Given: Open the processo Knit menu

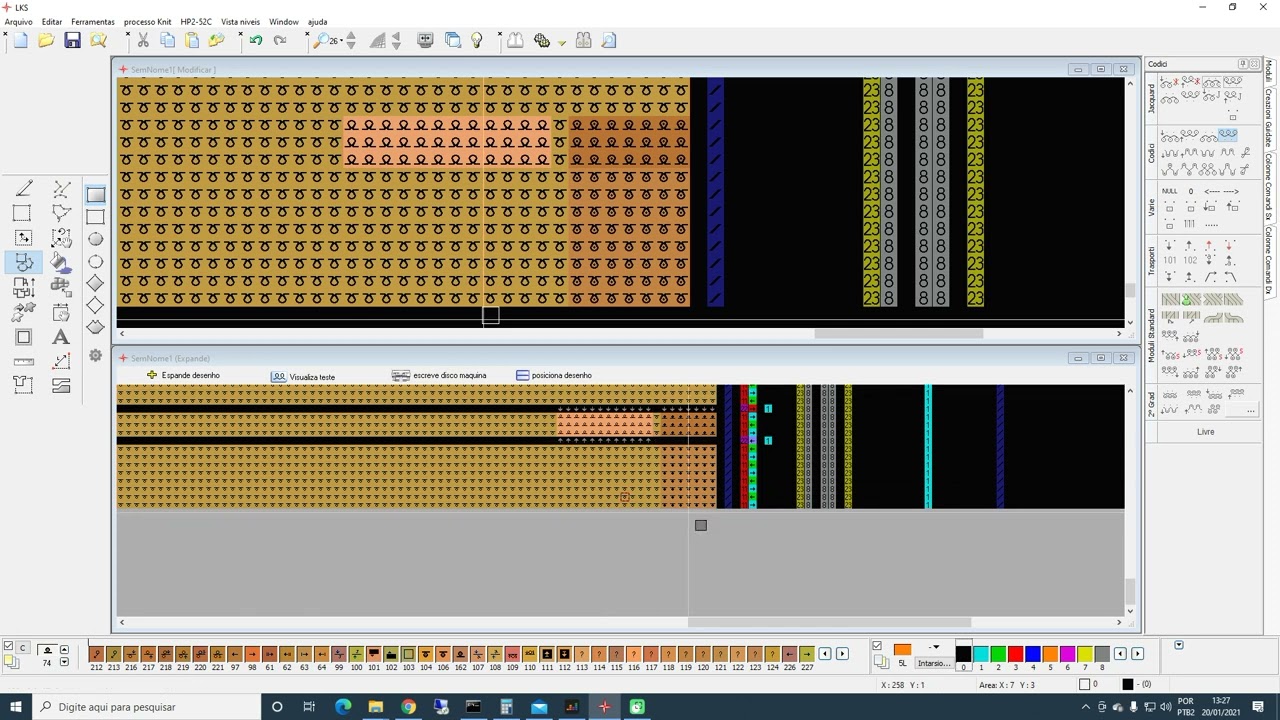Looking at the screenshot, I should tap(147, 21).
